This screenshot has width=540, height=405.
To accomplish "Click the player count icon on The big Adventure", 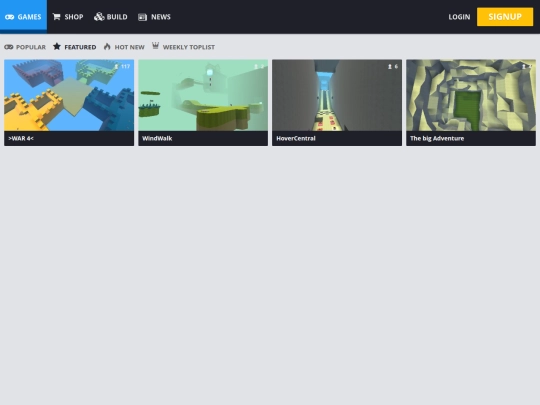I will 524,66.
